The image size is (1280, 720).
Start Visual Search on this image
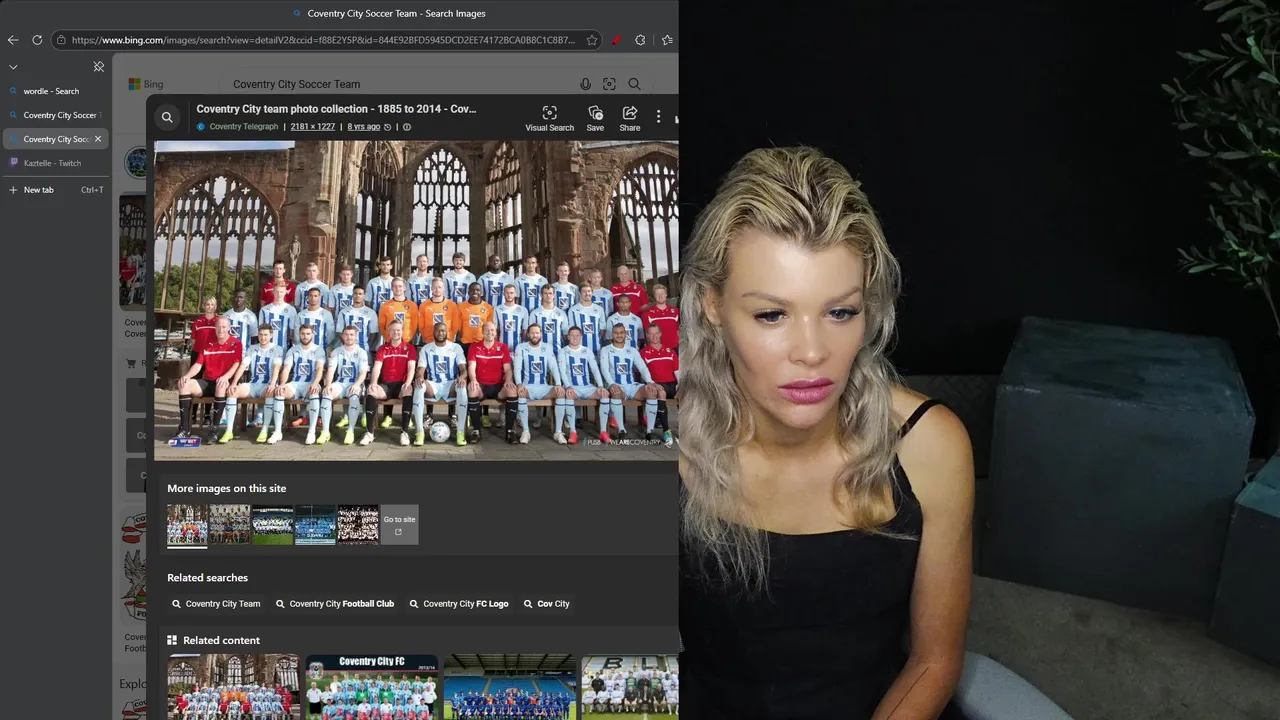[549, 118]
